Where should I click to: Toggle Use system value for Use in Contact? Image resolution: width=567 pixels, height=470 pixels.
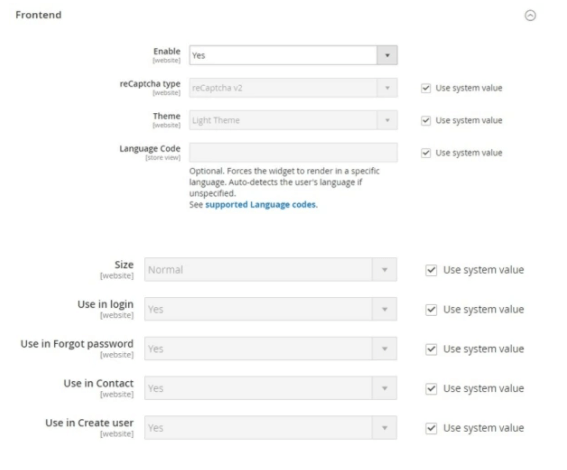click(x=431, y=389)
